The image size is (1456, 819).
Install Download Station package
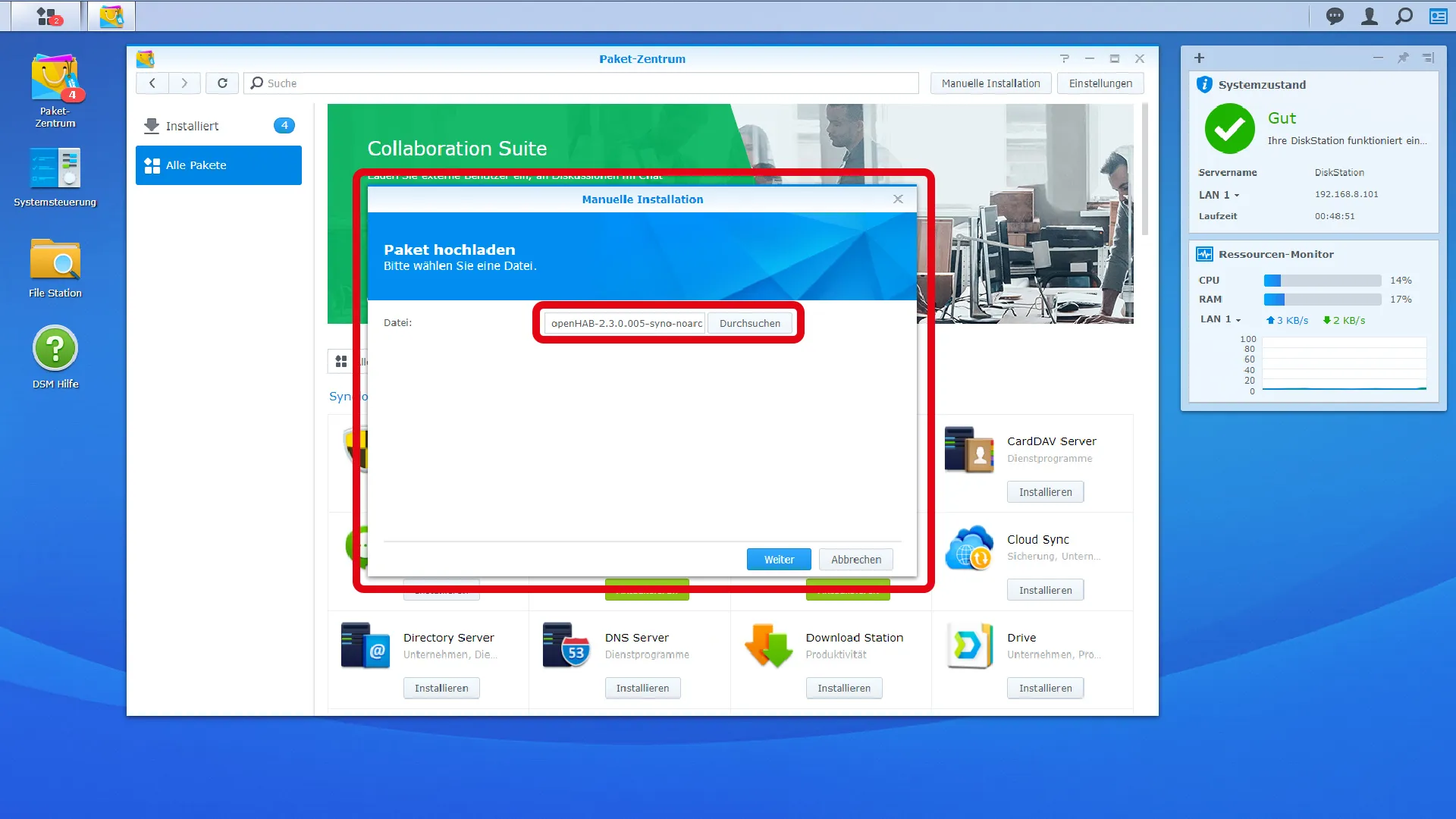click(844, 688)
